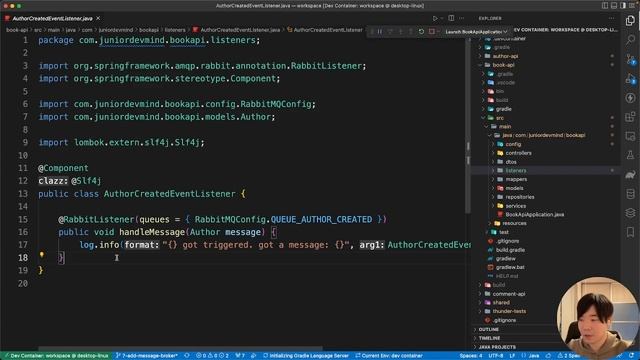Select the mappers folder
The image size is (640, 360).
click(516, 180)
